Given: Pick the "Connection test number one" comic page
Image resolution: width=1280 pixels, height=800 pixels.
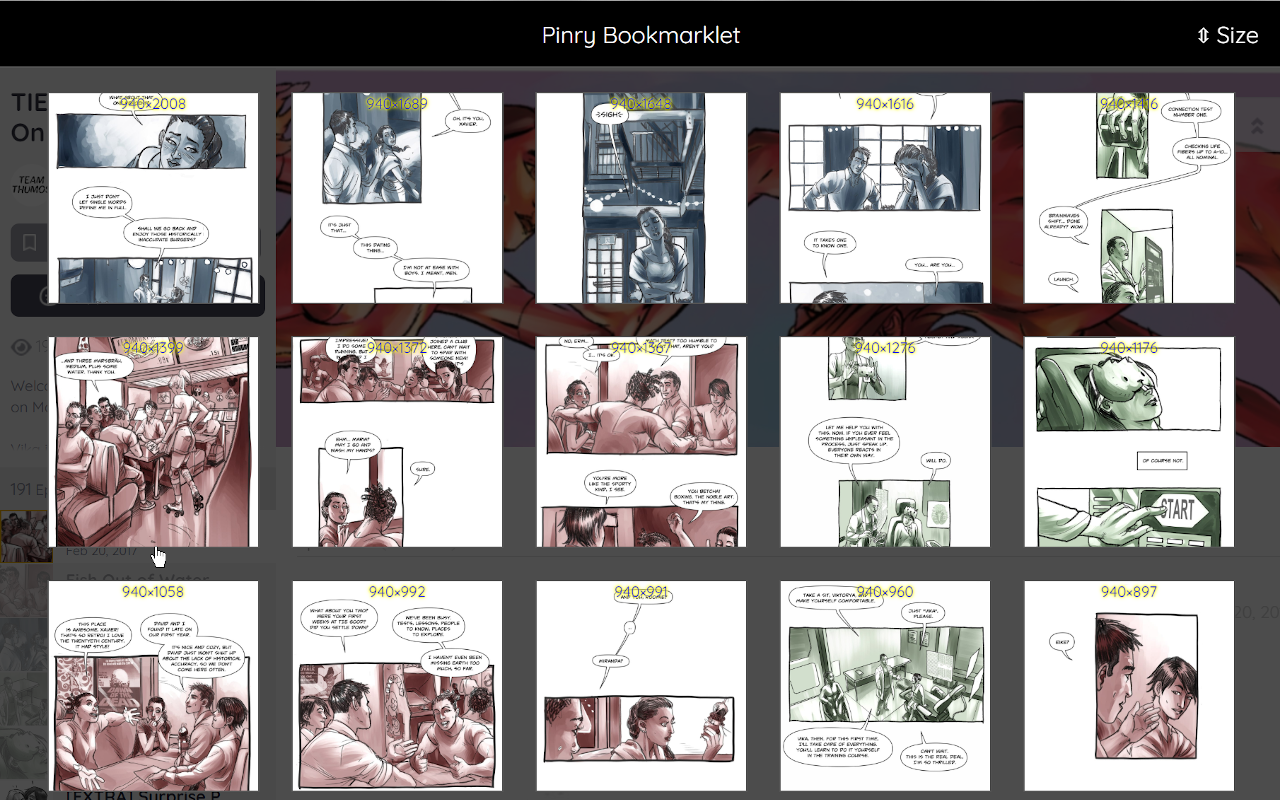Looking at the screenshot, I should (x=1129, y=198).
